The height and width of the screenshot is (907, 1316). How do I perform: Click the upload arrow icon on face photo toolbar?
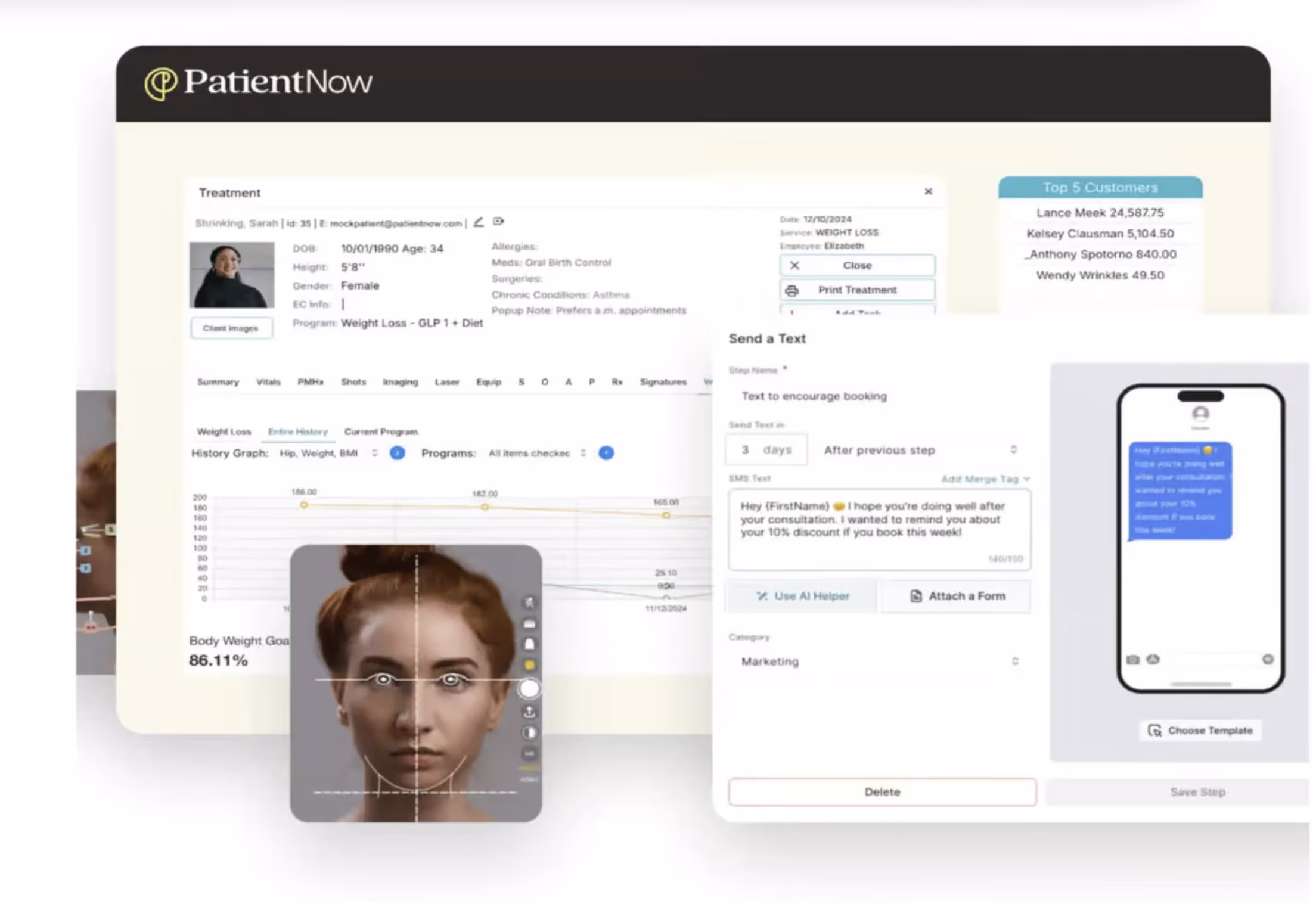pyautogui.click(x=529, y=712)
